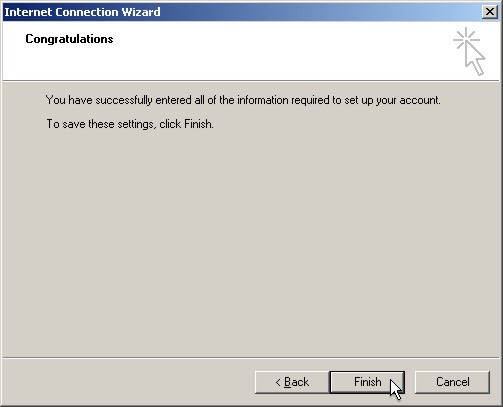The height and width of the screenshot is (407, 503).
Task: Click the arrow pointer of the wizard icon
Action: tap(475, 58)
